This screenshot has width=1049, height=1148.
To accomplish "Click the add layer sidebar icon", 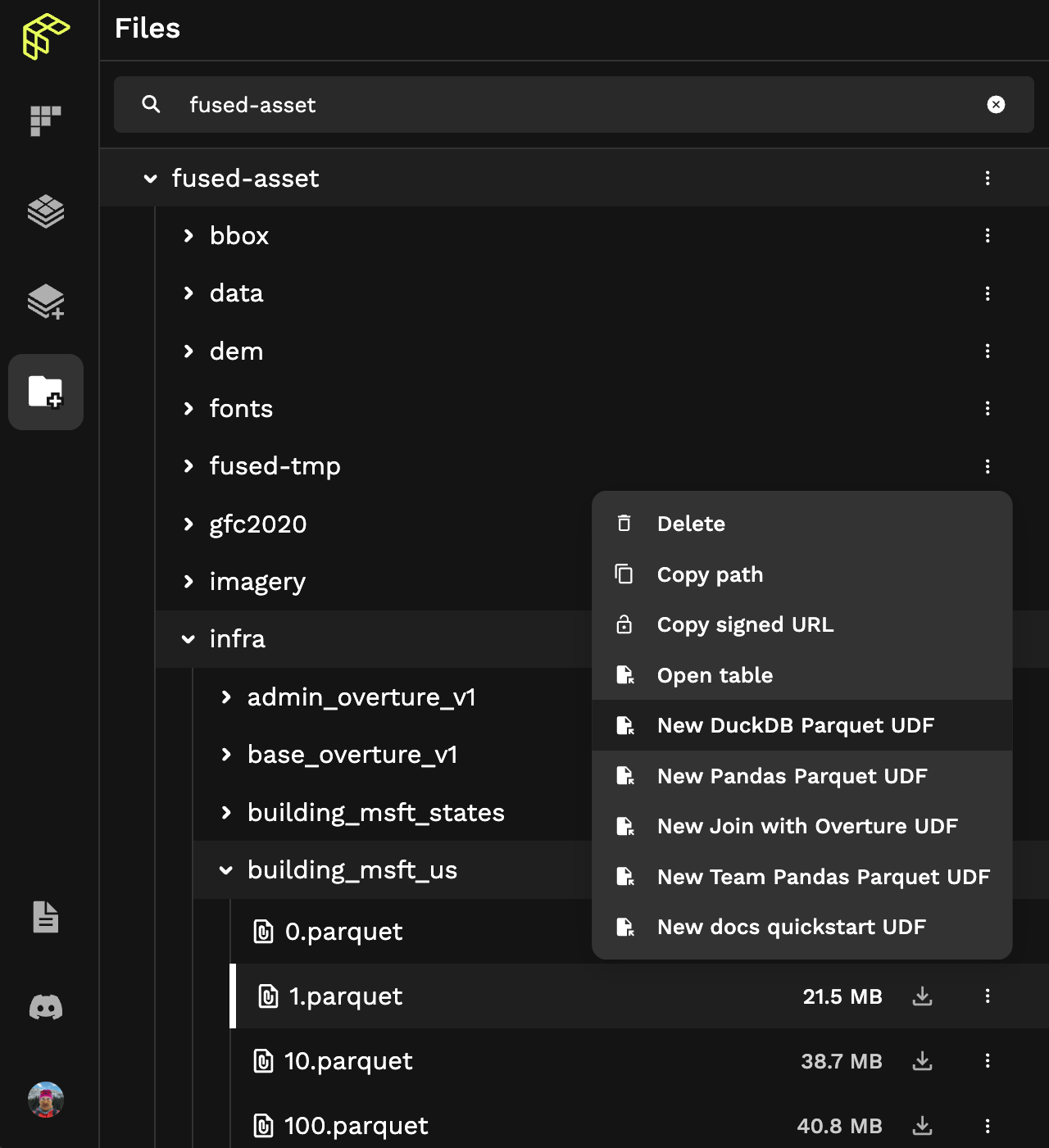I will (x=46, y=302).
